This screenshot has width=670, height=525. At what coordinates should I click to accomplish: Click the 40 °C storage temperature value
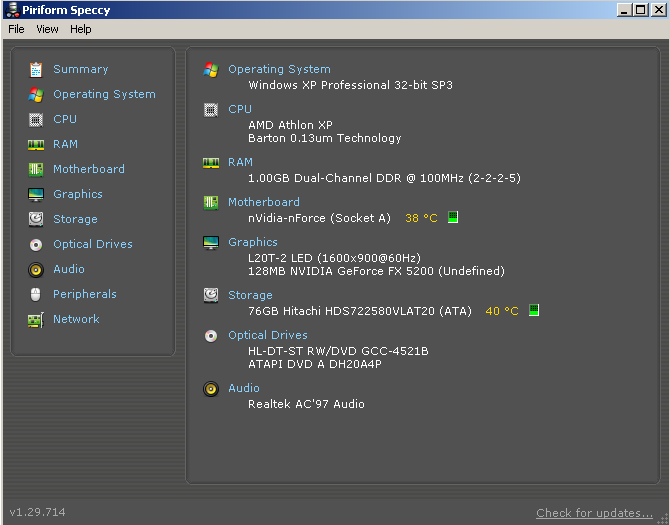[x=502, y=311]
